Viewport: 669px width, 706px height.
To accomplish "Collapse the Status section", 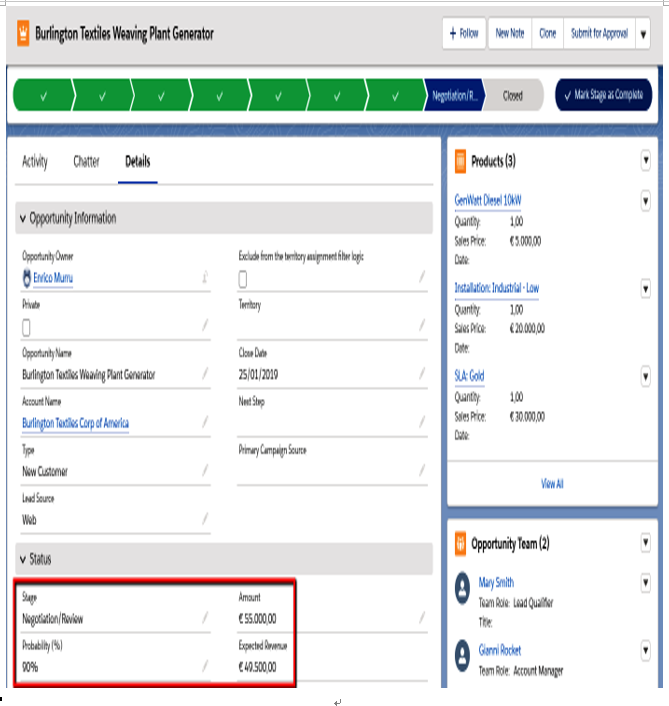I will coord(224,559).
